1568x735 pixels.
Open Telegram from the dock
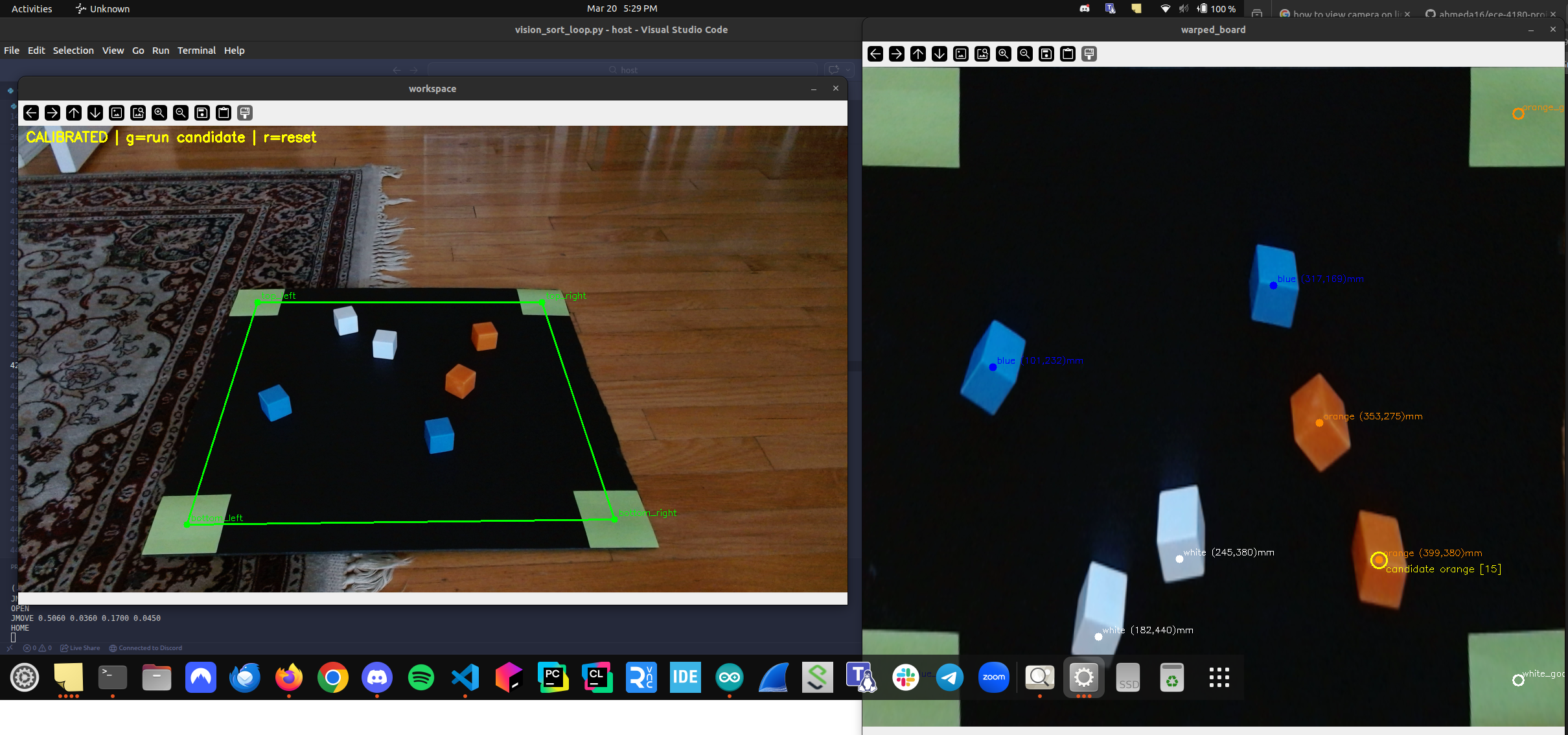[950, 678]
